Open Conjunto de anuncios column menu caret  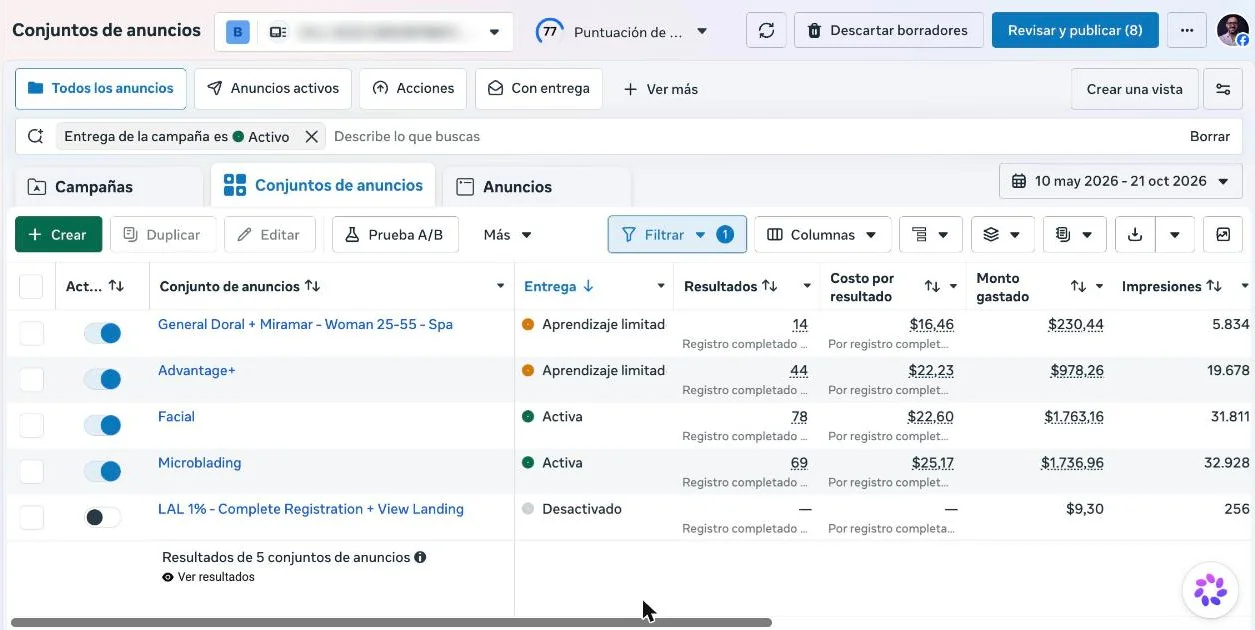pyautogui.click(x=501, y=286)
